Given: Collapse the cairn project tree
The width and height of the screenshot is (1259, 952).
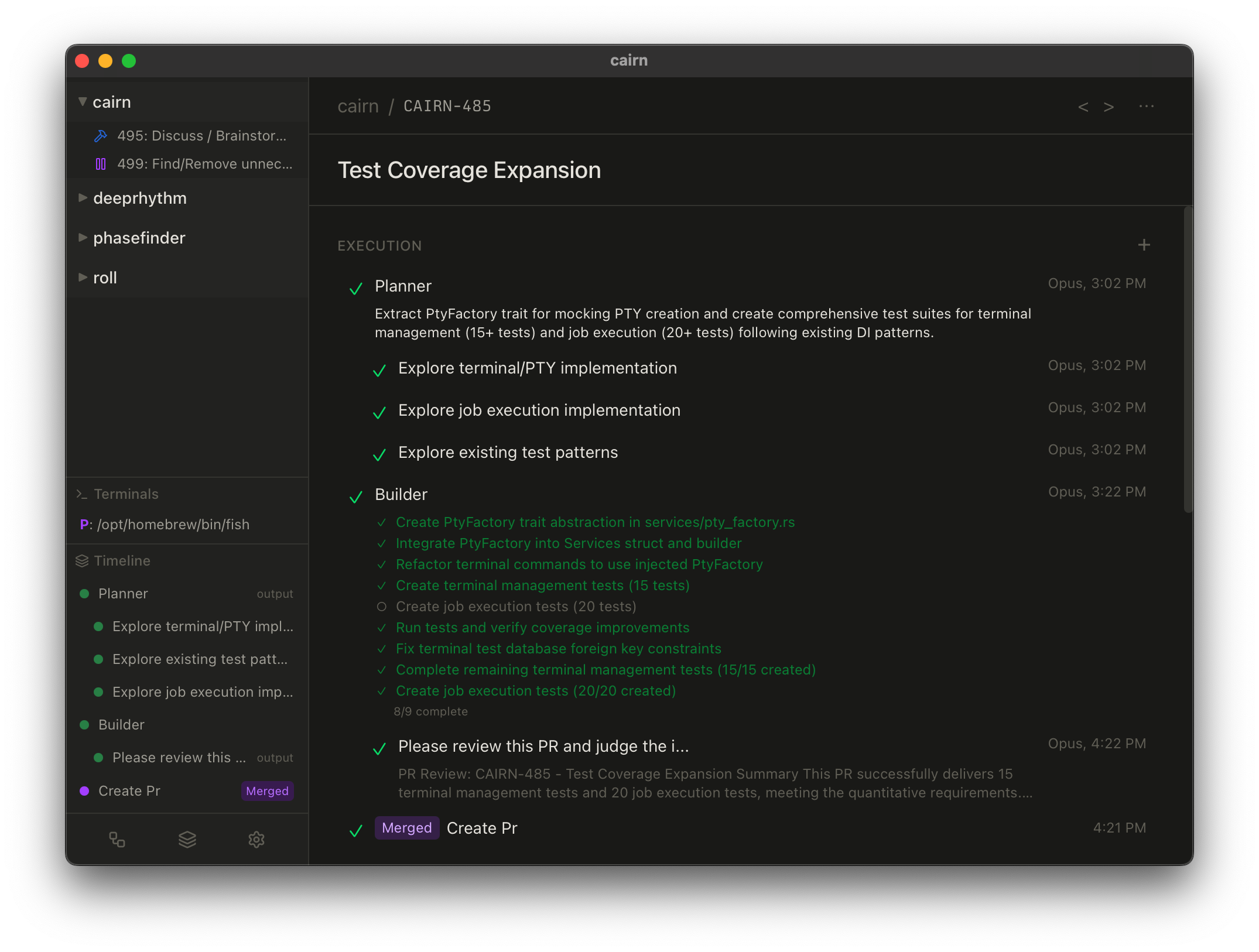Looking at the screenshot, I should click(x=83, y=102).
